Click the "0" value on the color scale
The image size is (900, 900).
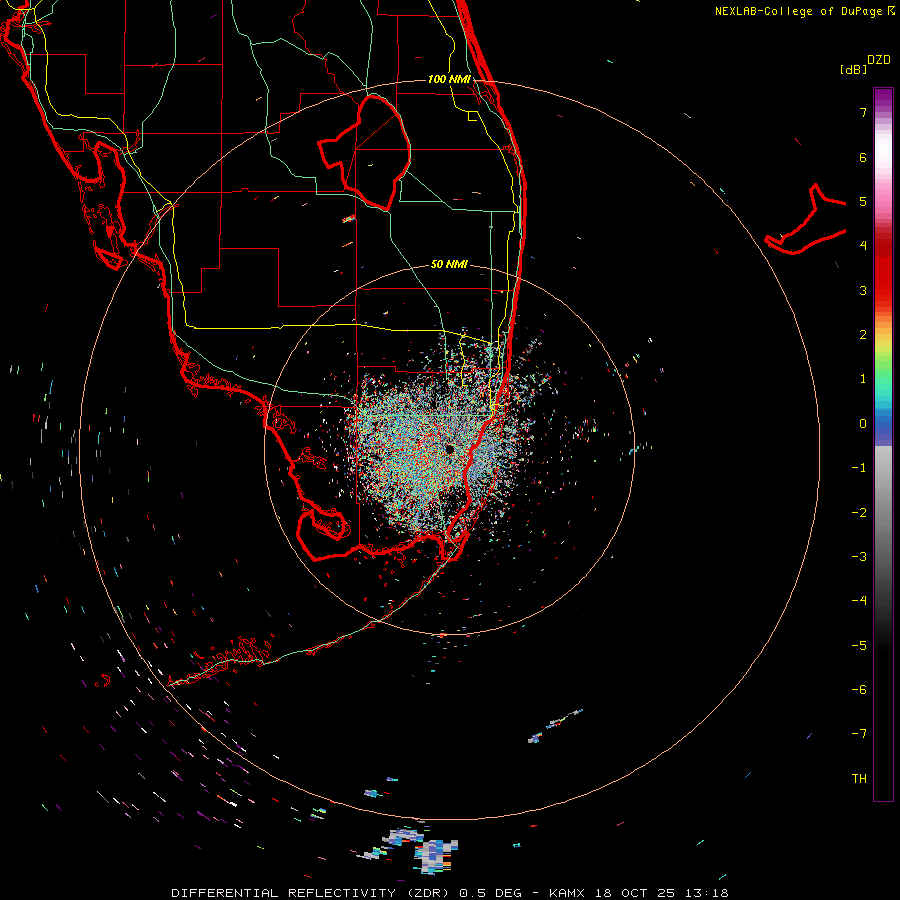tap(863, 424)
